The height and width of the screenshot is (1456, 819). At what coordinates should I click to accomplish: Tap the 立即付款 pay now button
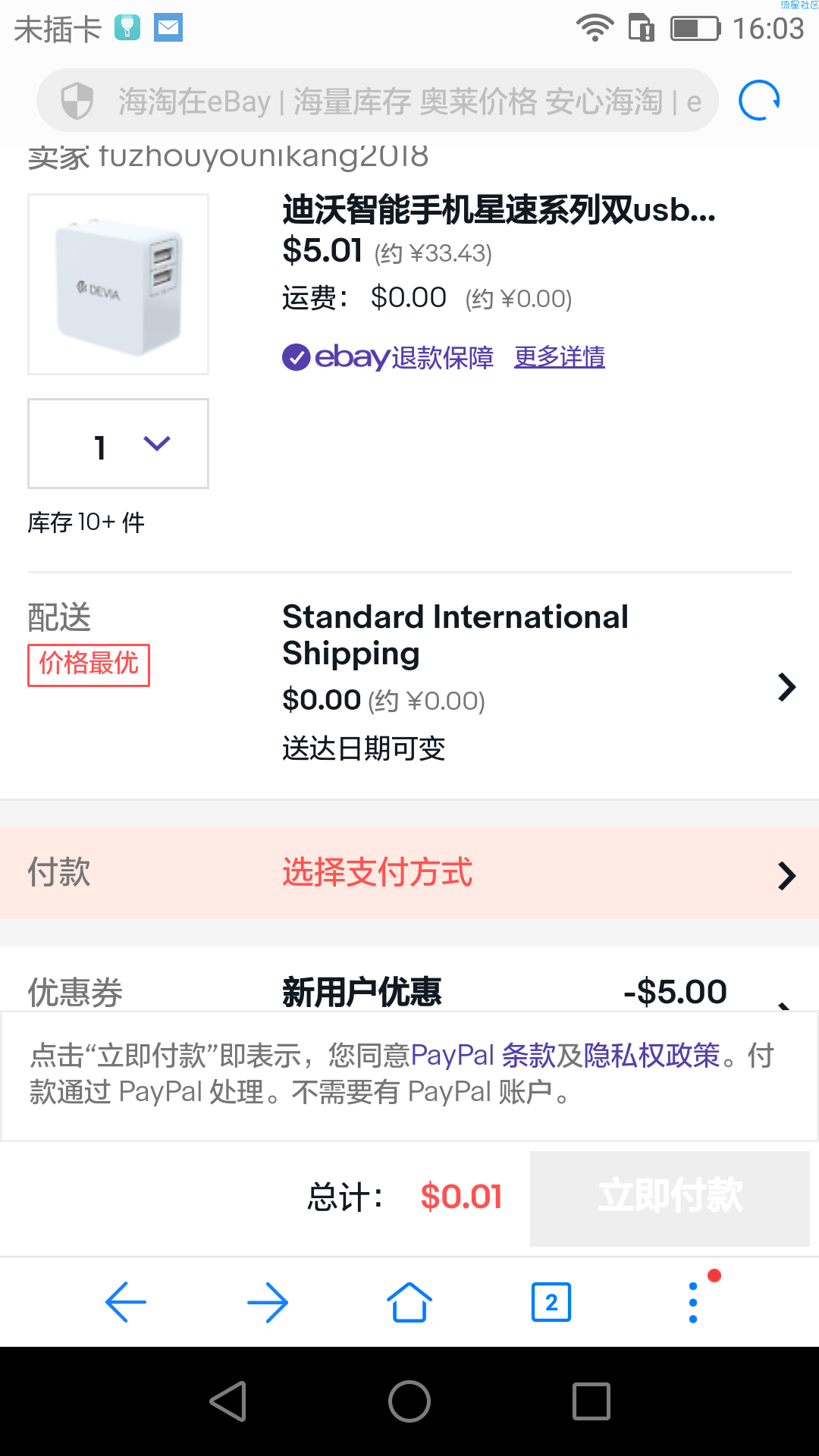[670, 1198]
